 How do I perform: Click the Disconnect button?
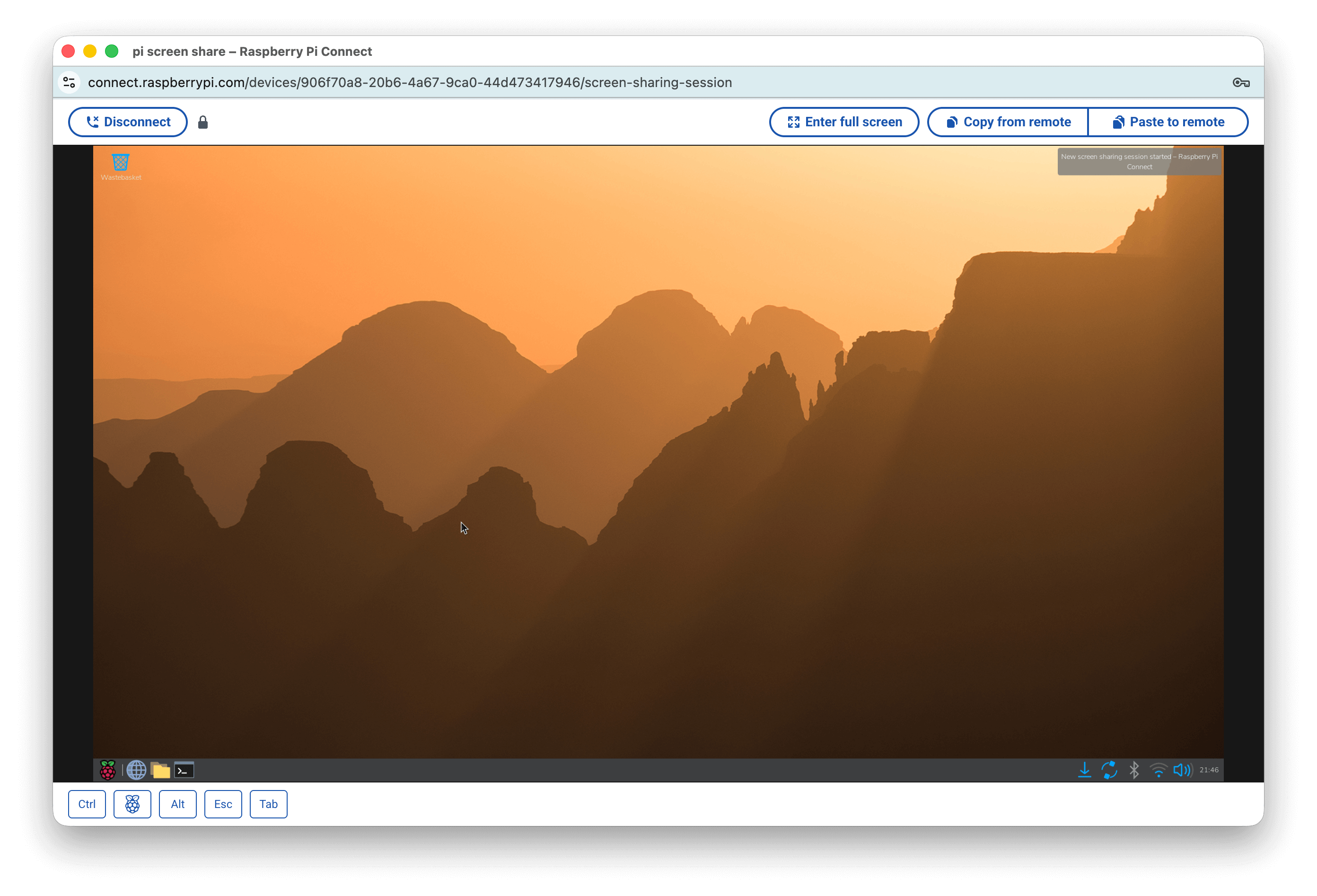tap(128, 122)
